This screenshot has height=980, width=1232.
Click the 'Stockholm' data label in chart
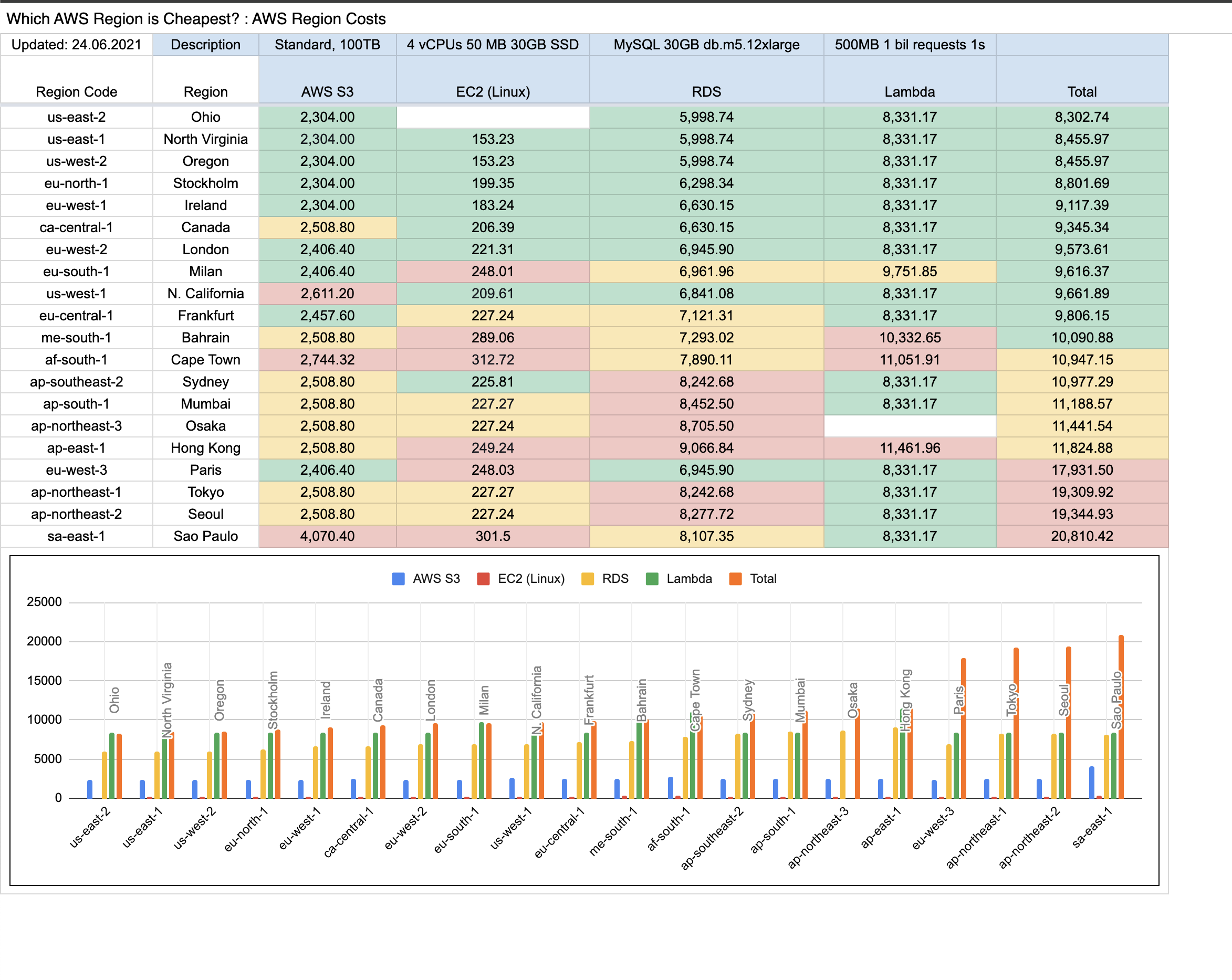273,700
